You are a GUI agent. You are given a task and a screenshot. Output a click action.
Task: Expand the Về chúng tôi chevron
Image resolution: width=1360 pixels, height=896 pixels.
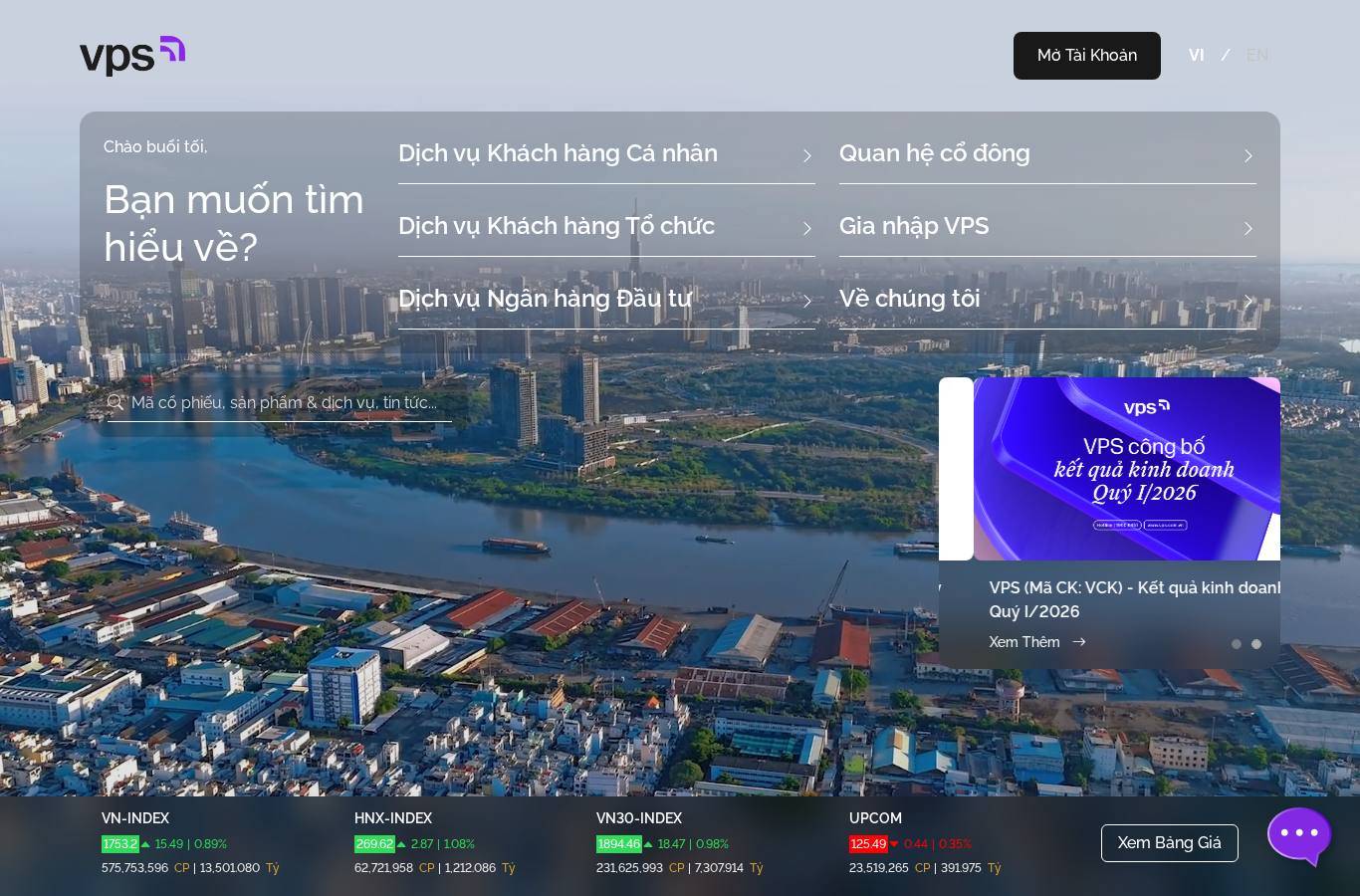point(1248,301)
